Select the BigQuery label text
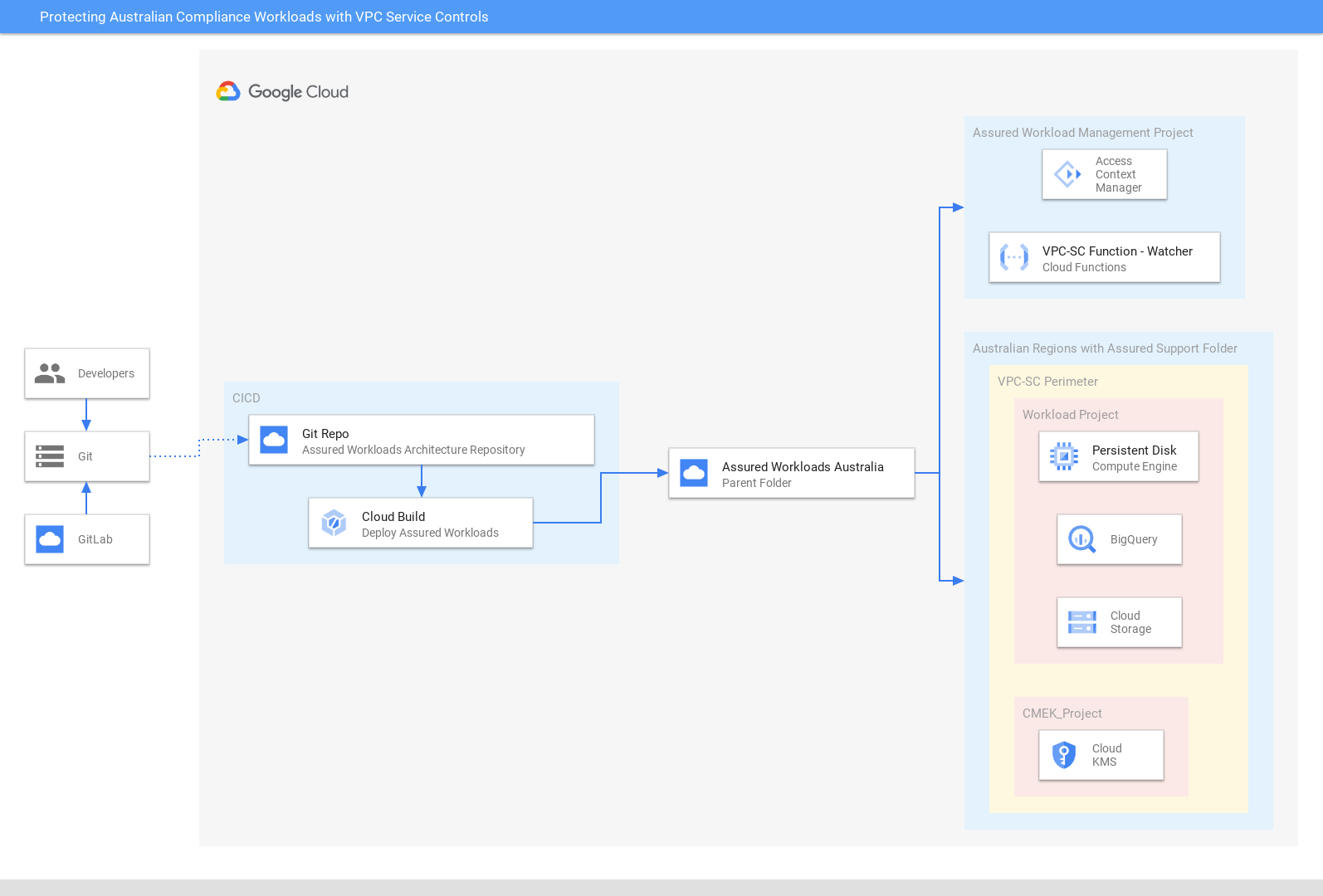This screenshot has width=1323, height=896. tap(1134, 539)
